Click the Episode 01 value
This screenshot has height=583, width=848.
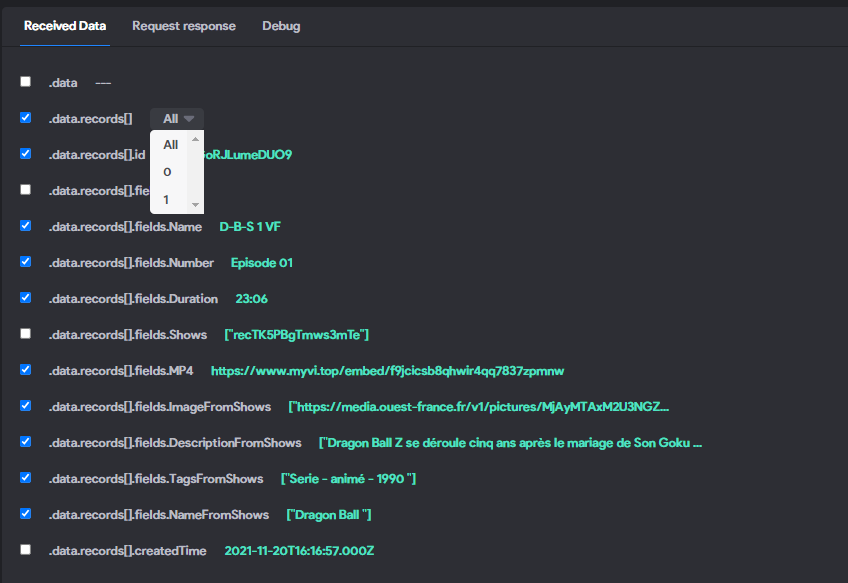click(x=262, y=263)
